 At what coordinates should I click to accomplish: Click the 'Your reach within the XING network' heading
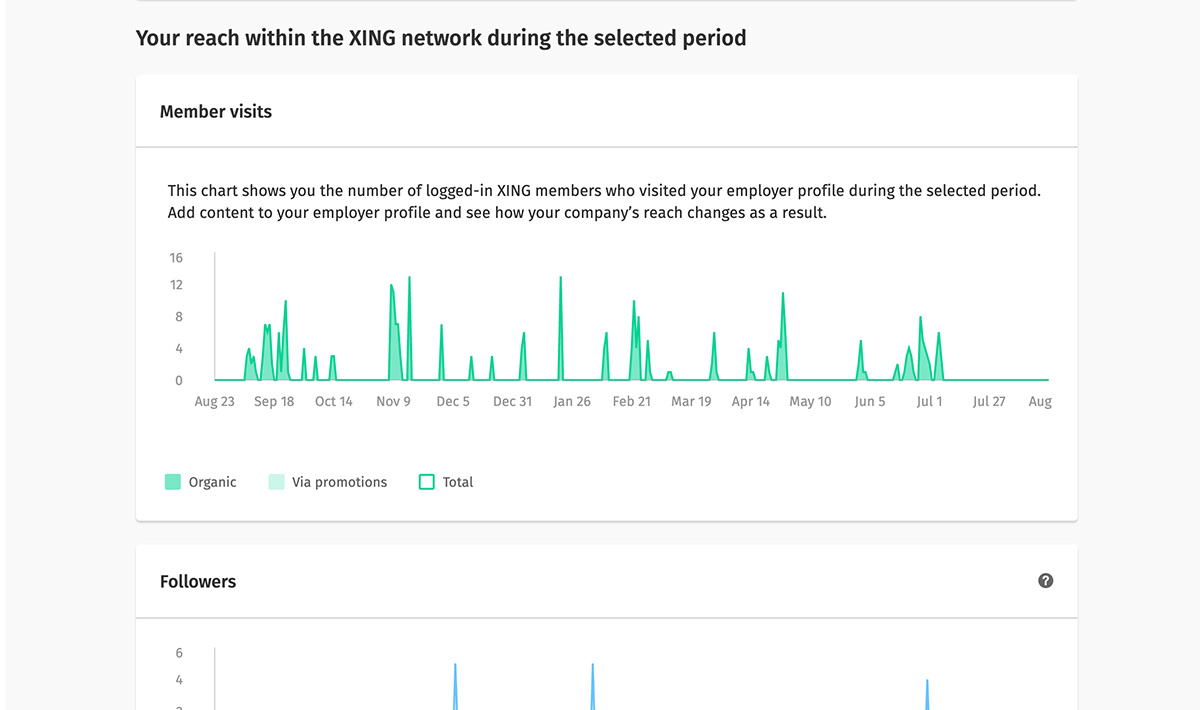click(441, 39)
